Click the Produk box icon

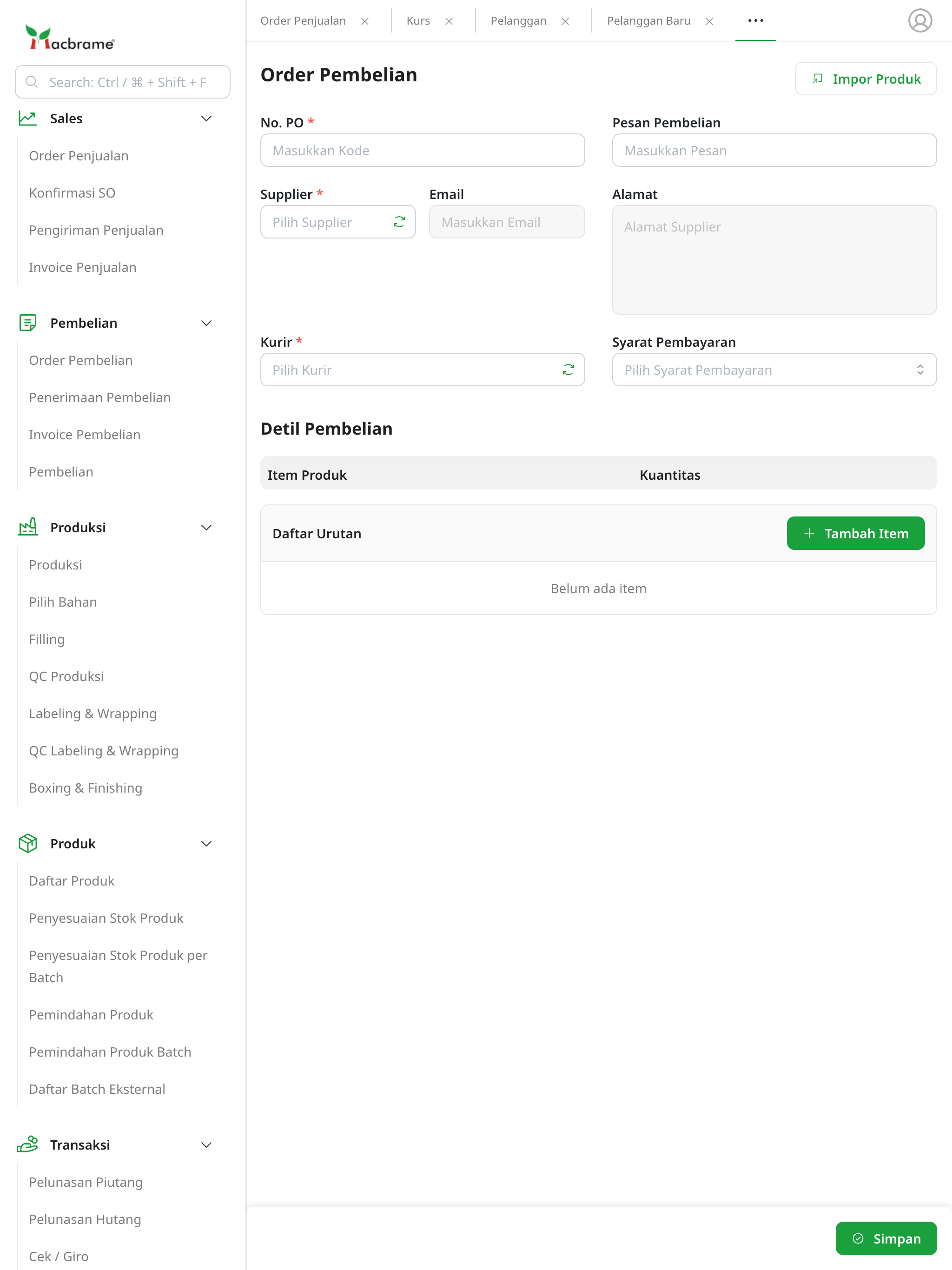coord(27,843)
